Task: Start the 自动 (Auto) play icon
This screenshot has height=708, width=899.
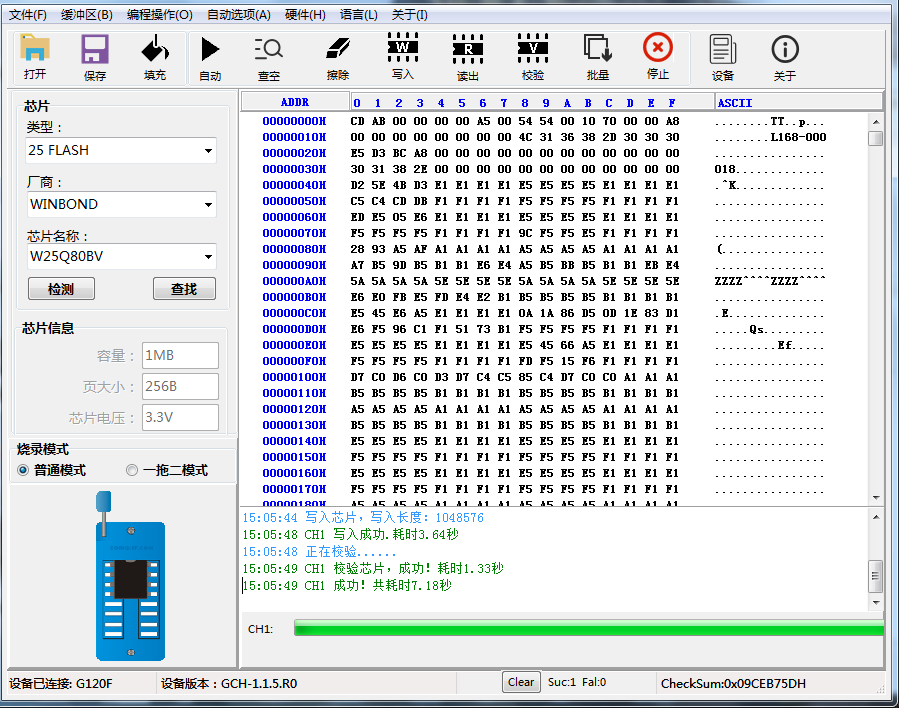Action: point(210,49)
